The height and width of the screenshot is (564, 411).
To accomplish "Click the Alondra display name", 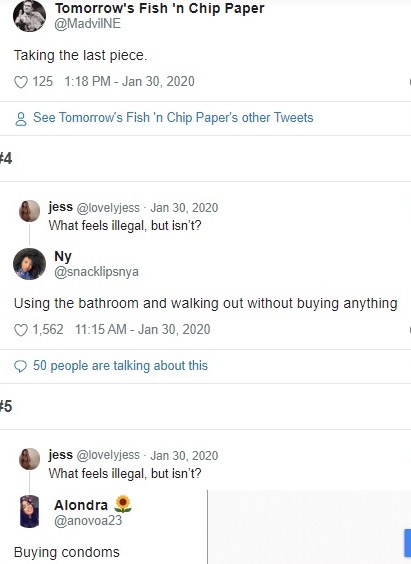I will 81,505.
